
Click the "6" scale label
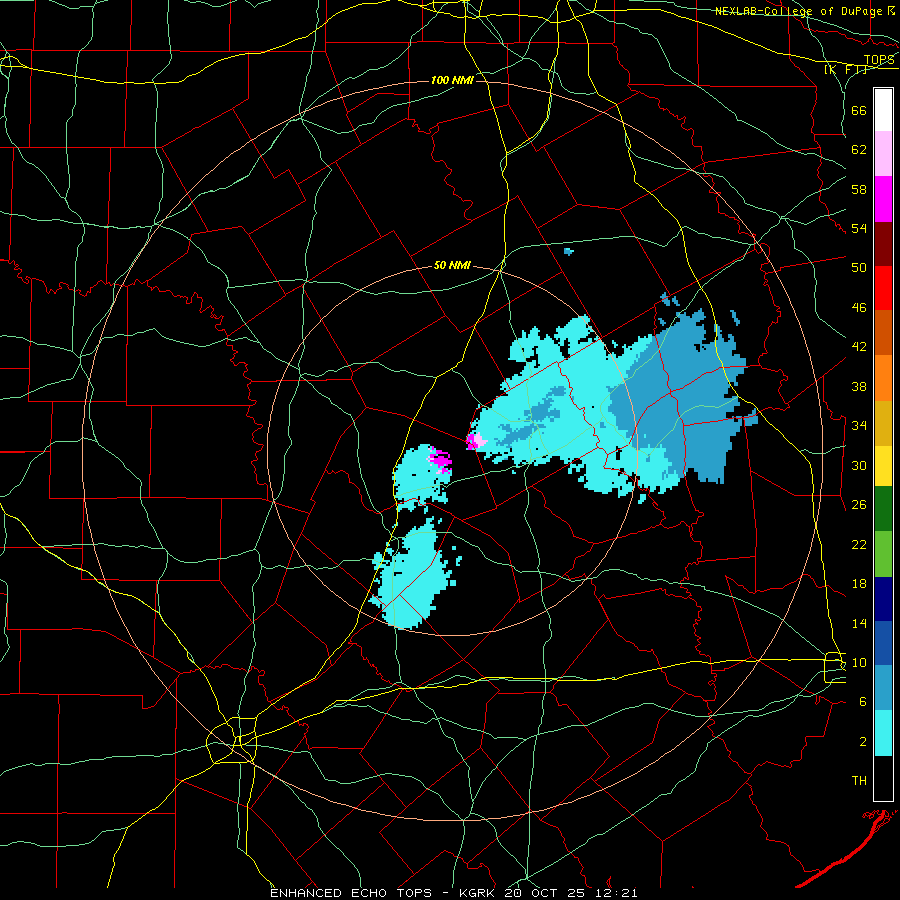pyautogui.click(x=862, y=701)
